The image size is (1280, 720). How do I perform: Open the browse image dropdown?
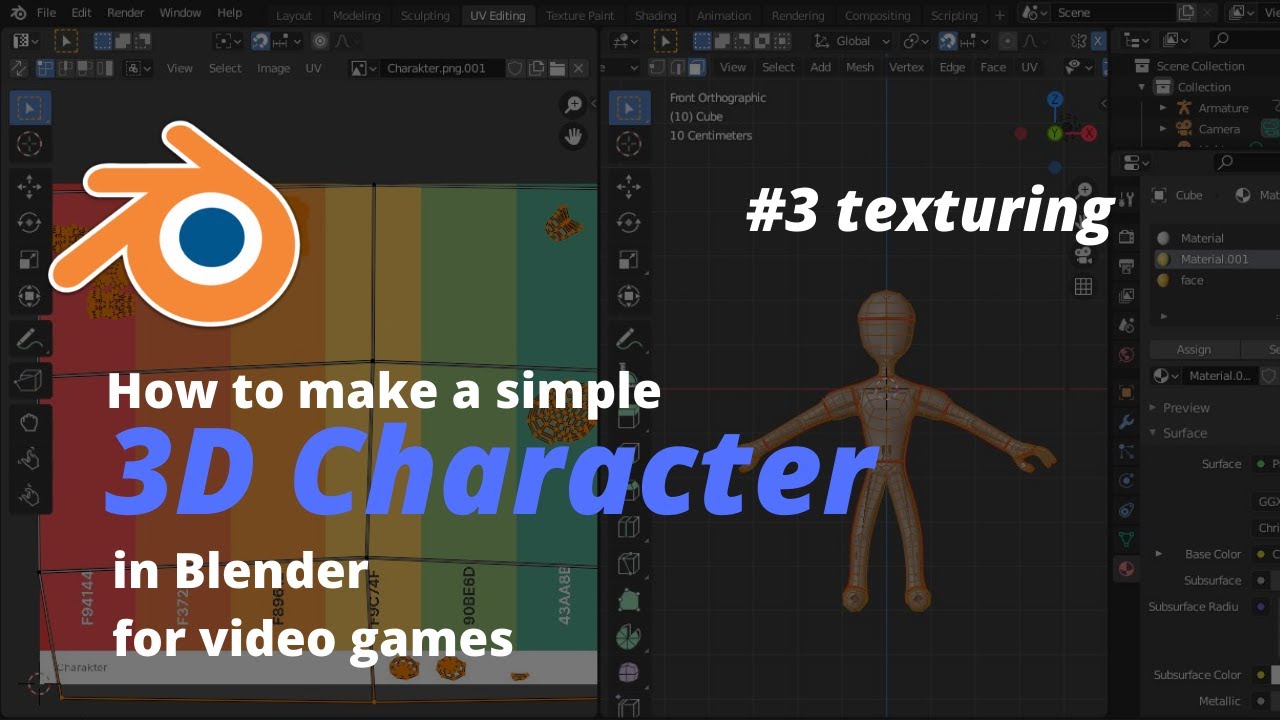[x=363, y=68]
